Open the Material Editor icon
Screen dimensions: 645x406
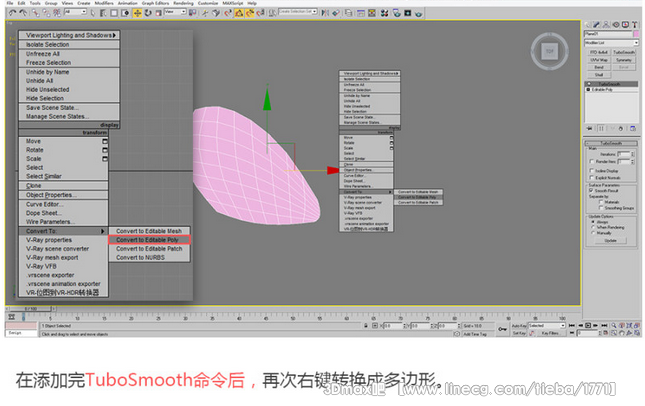[x=385, y=13]
